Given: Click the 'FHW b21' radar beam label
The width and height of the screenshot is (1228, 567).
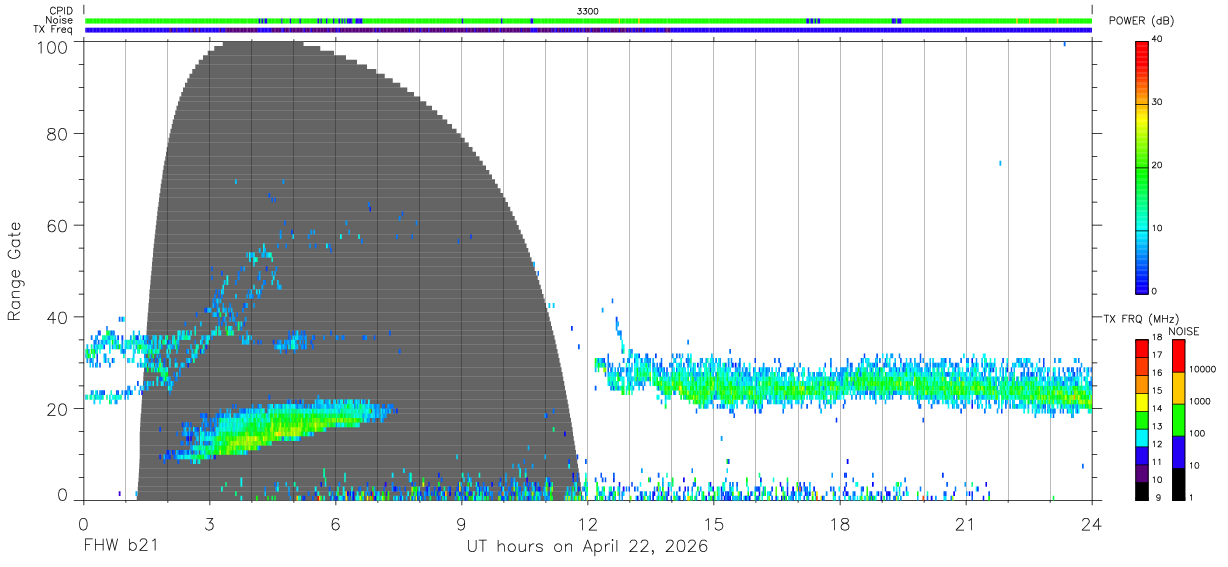Looking at the screenshot, I should point(119,547).
